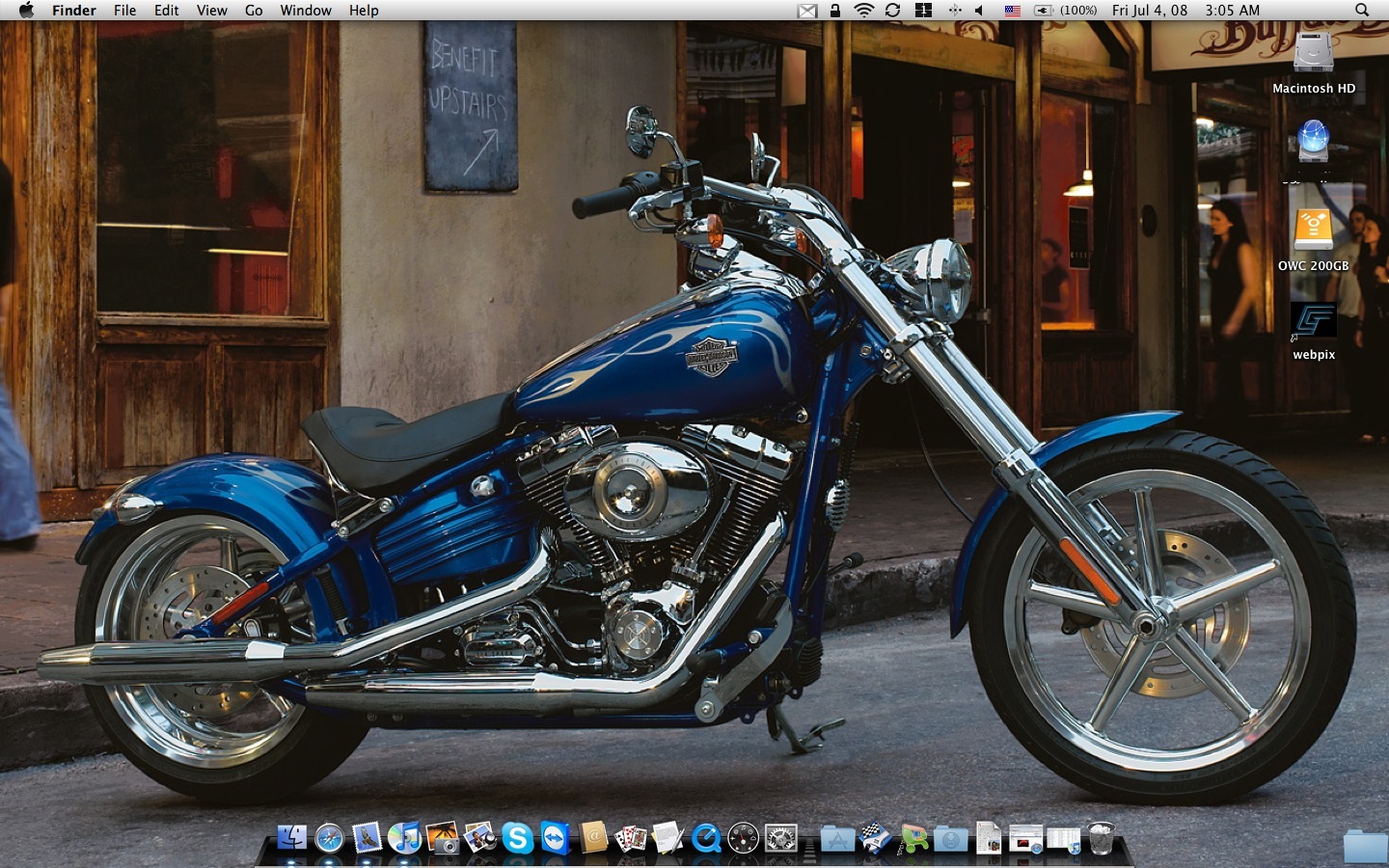Click the clock reading "3:05 AM"
Viewport: 1389px width, 868px height.
[1233, 10]
